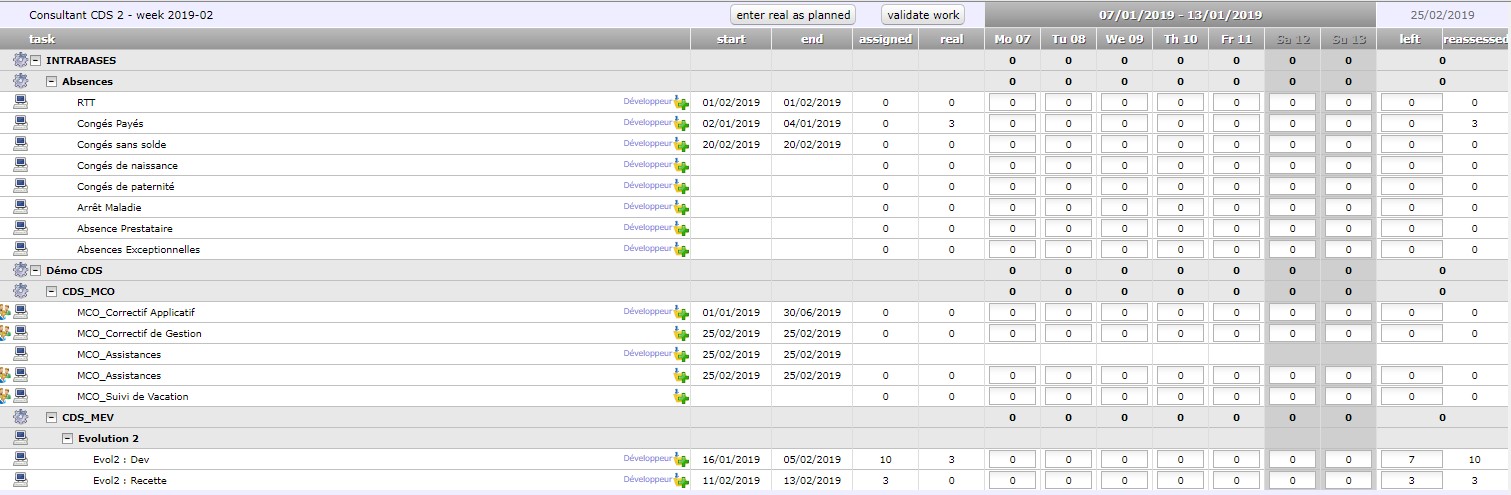The width and height of the screenshot is (1511, 495).
Task: Collapse the Absences activity group
Action: coord(52,81)
